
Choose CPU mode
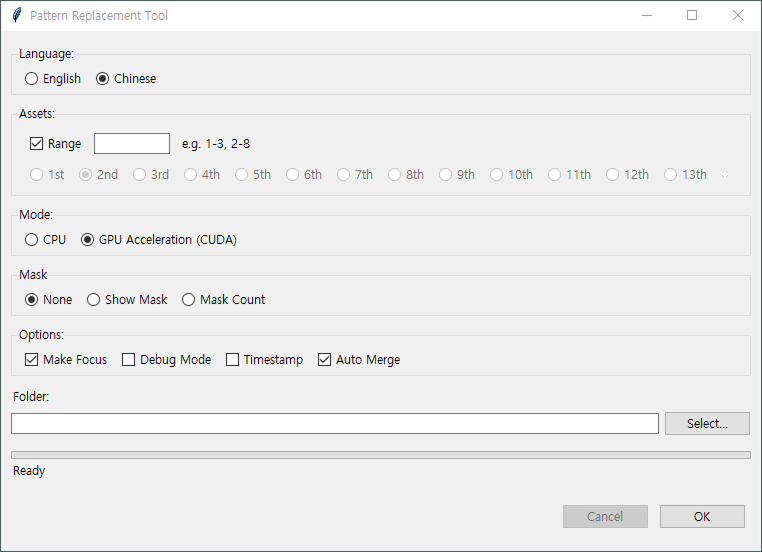(32, 240)
